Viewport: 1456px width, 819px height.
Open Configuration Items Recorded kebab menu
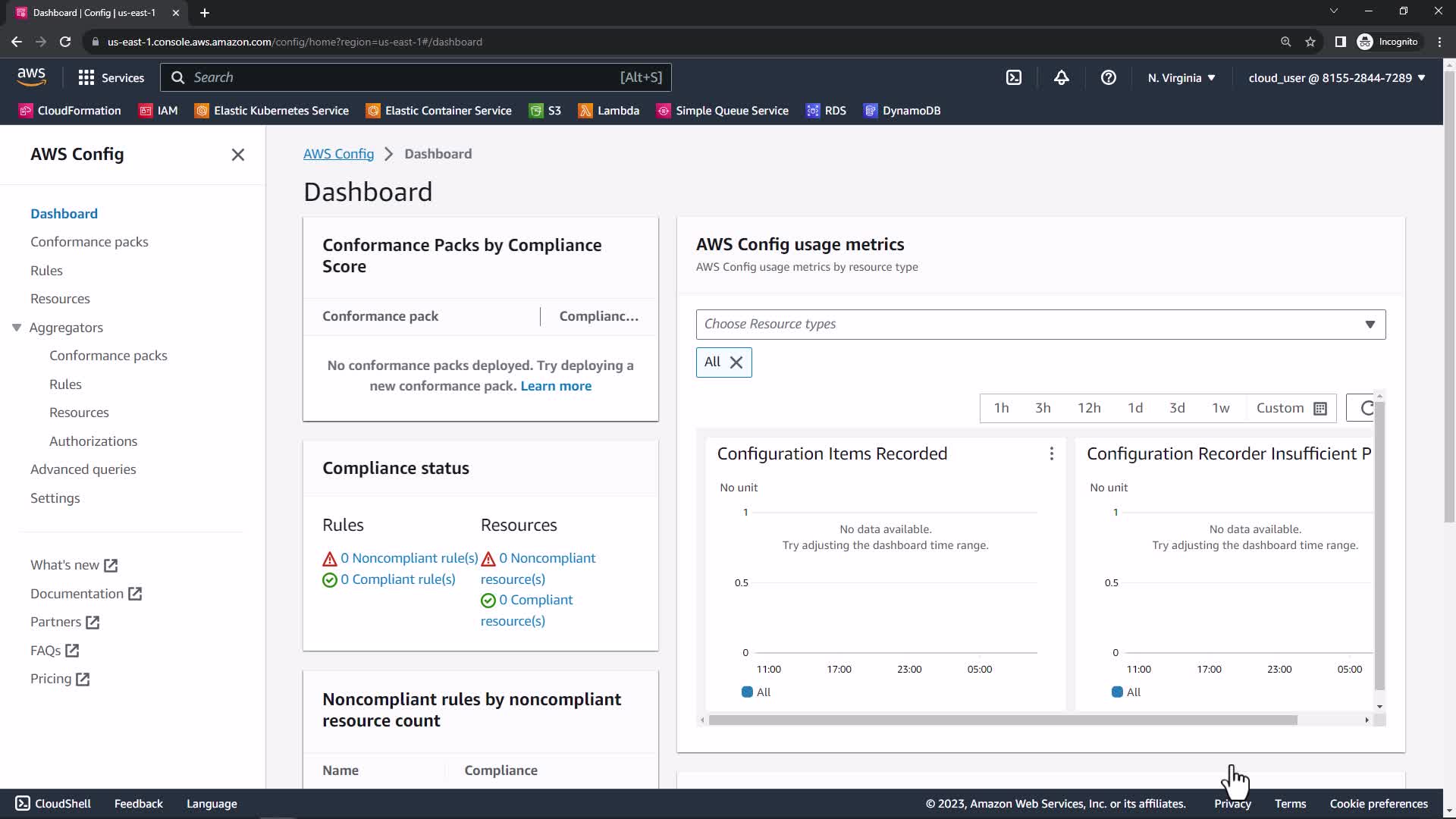pyautogui.click(x=1051, y=453)
